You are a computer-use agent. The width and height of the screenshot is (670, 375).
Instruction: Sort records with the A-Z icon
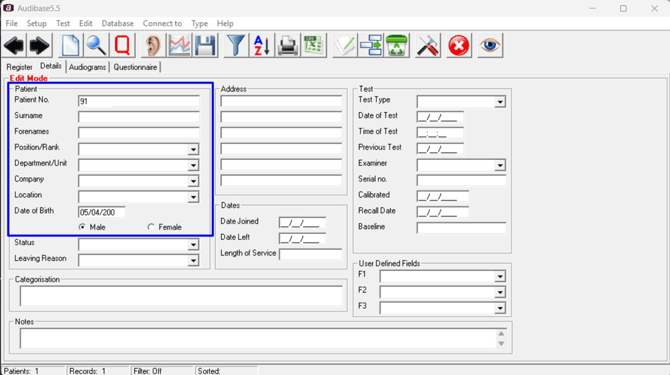click(262, 45)
